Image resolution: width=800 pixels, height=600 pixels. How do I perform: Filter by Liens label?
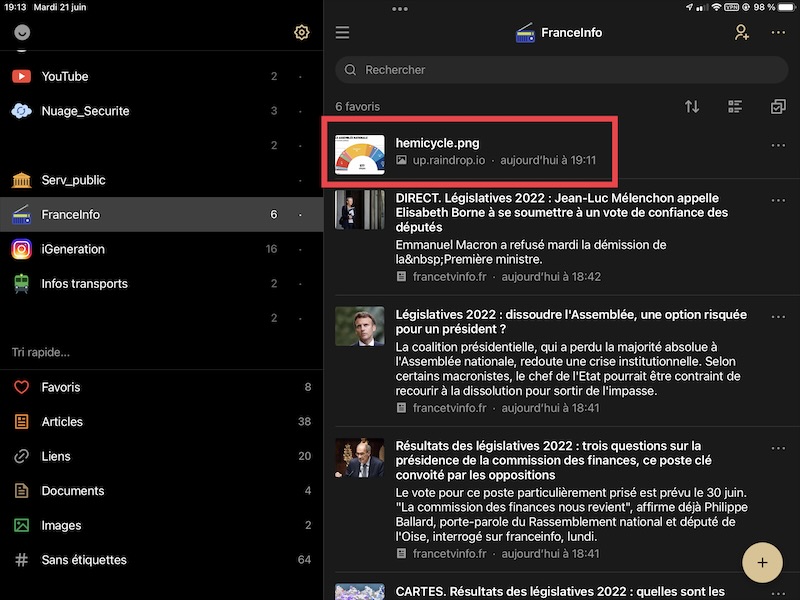pyautogui.click(x=56, y=456)
